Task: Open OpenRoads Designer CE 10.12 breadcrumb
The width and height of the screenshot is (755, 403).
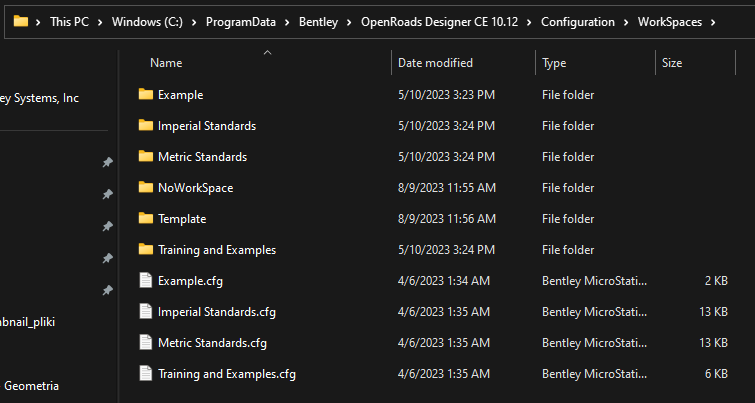Action: click(440, 22)
